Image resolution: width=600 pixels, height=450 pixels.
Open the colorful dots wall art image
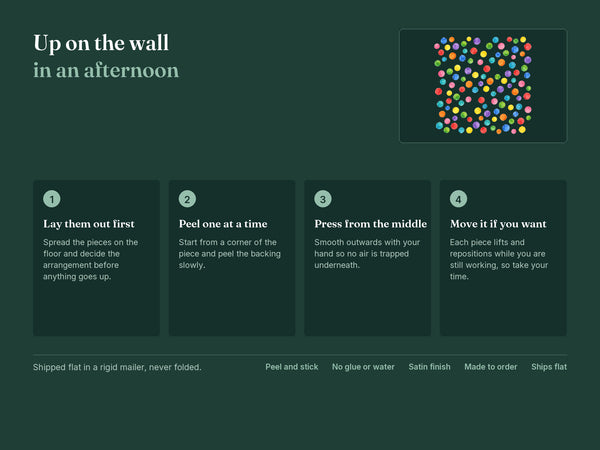coord(483,85)
